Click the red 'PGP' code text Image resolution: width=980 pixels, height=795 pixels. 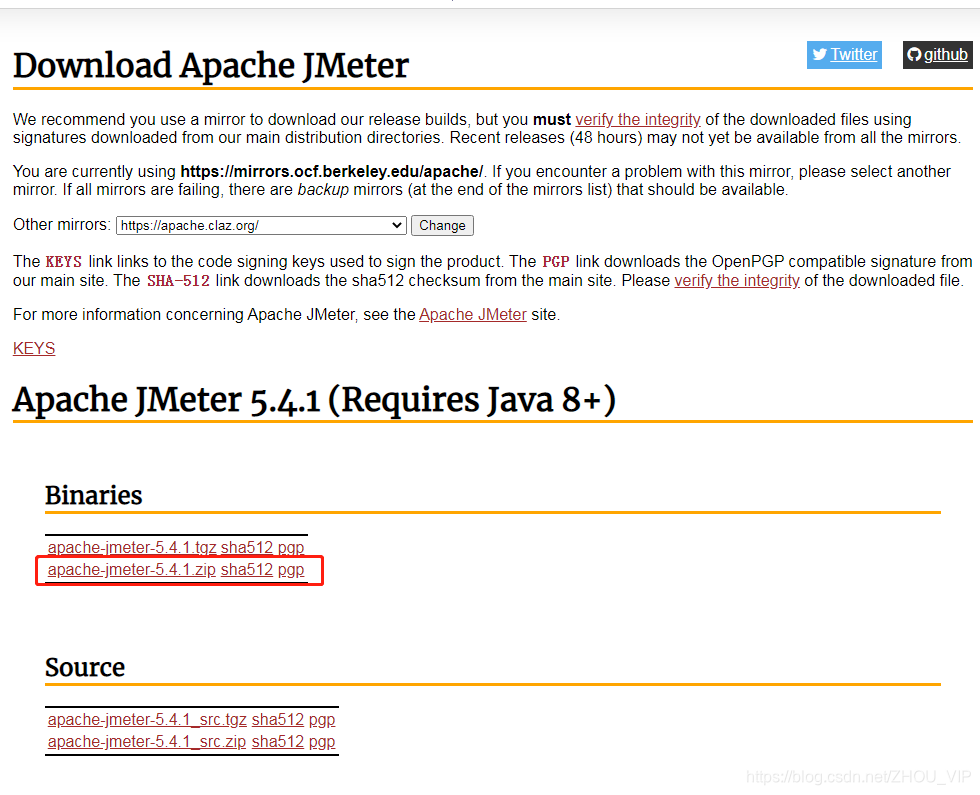click(556, 261)
